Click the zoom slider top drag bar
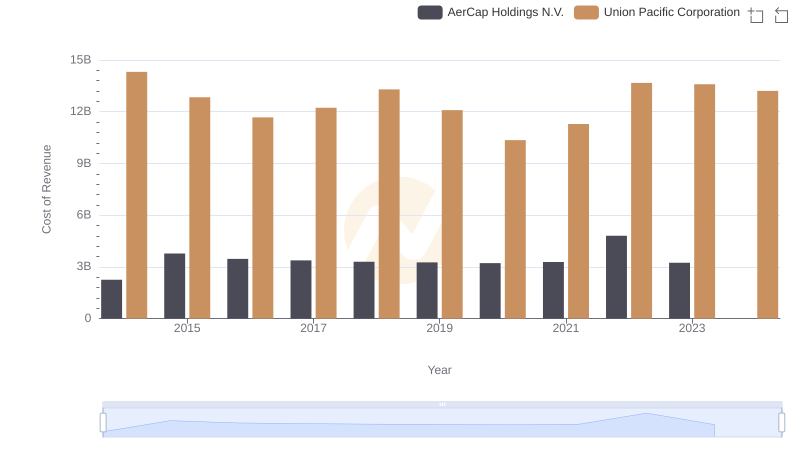The width and height of the screenshot is (800, 461). click(442, 404)
